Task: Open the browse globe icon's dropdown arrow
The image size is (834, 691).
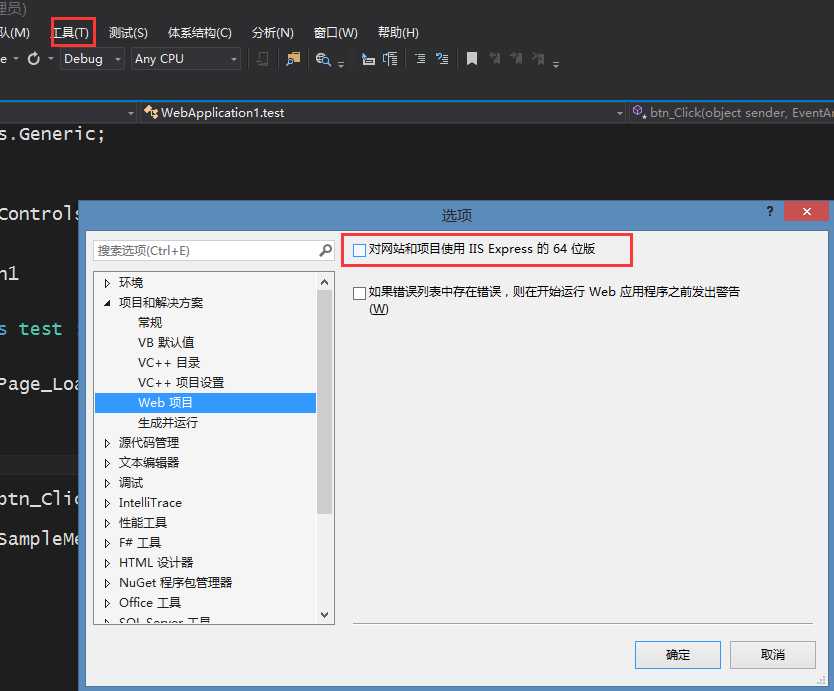Action: [x=341, y=64]
